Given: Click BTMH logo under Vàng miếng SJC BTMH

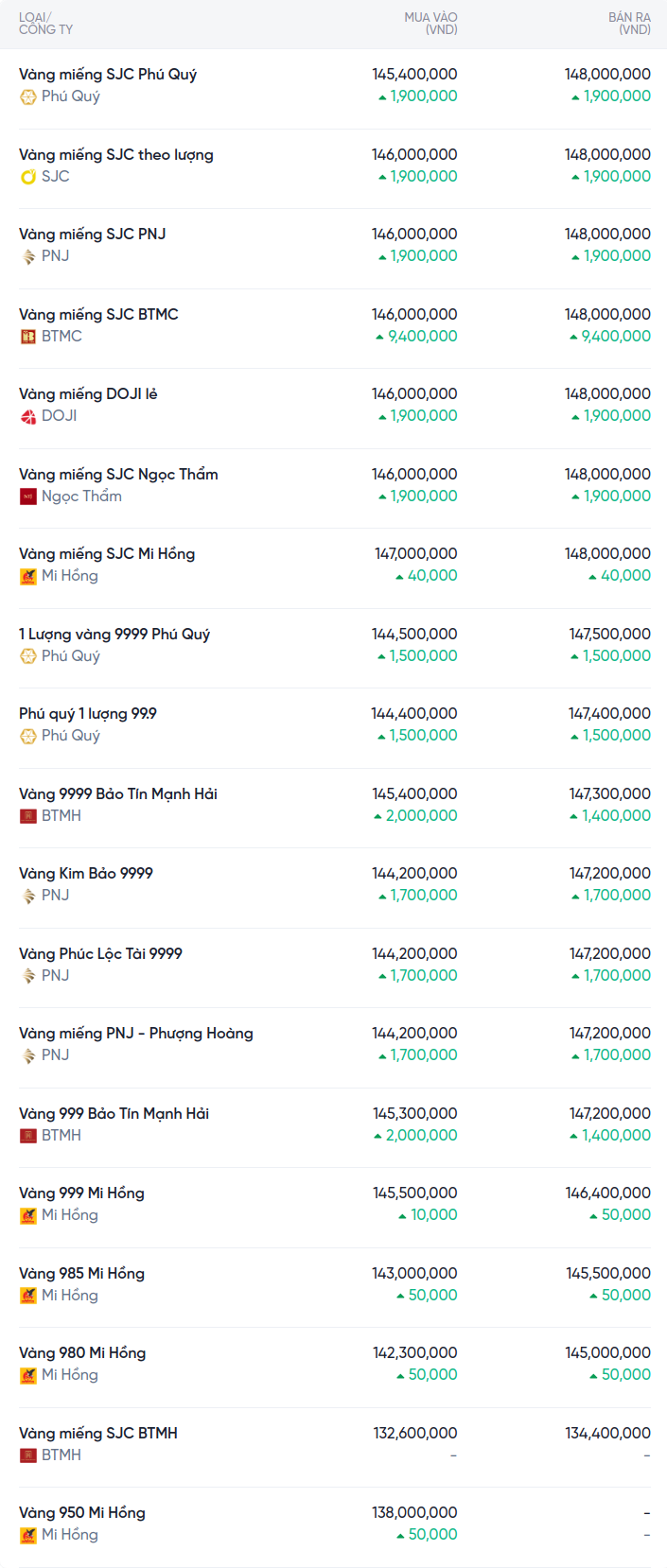Looking at the screenshot, I should click(28, 1455).
